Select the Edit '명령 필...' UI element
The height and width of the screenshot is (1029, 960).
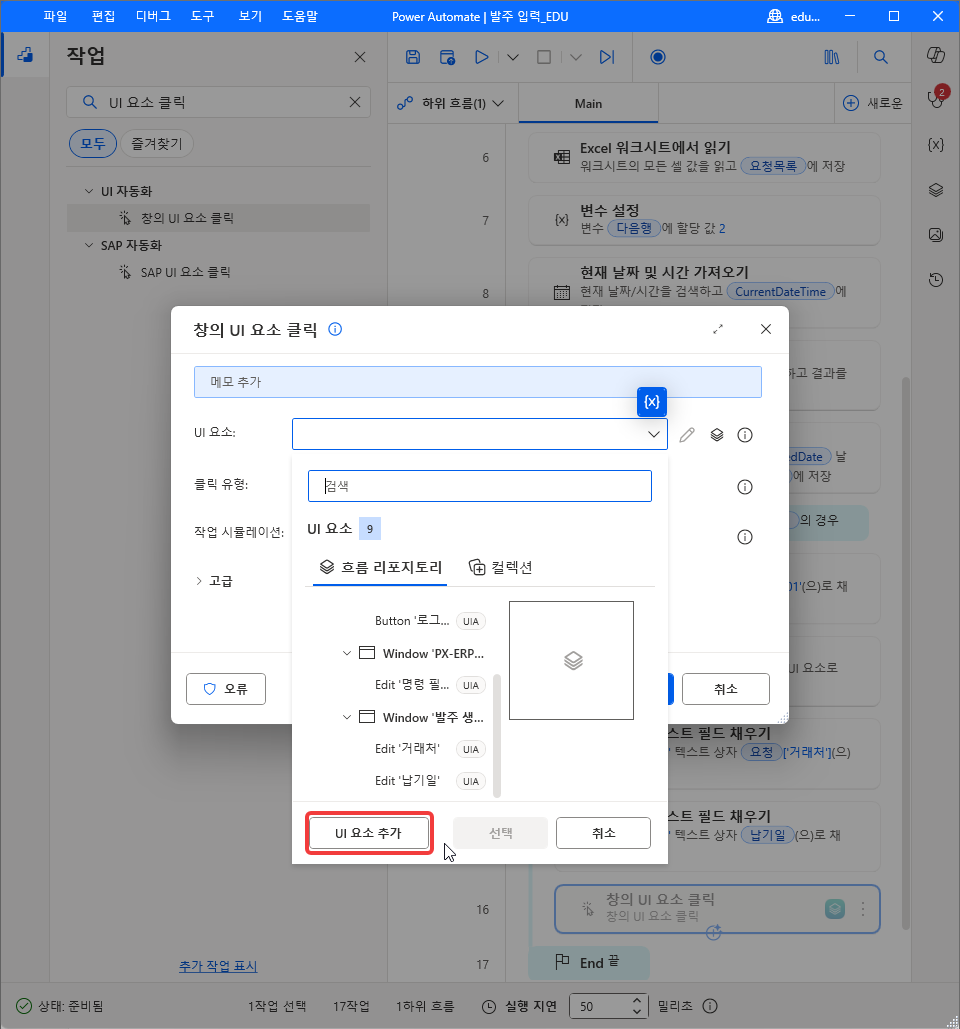(x=412, y=685)
